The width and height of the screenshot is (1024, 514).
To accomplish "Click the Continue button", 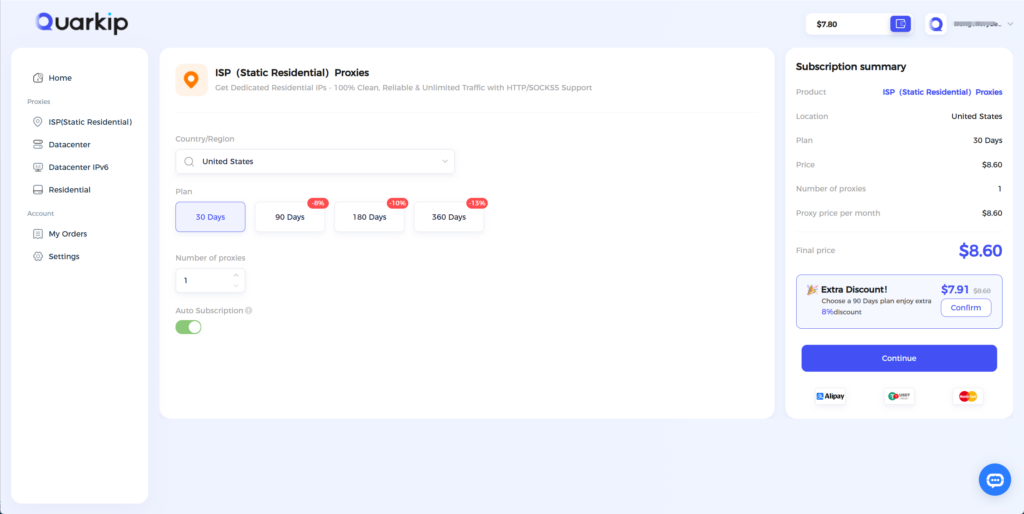I will point(899,359).
